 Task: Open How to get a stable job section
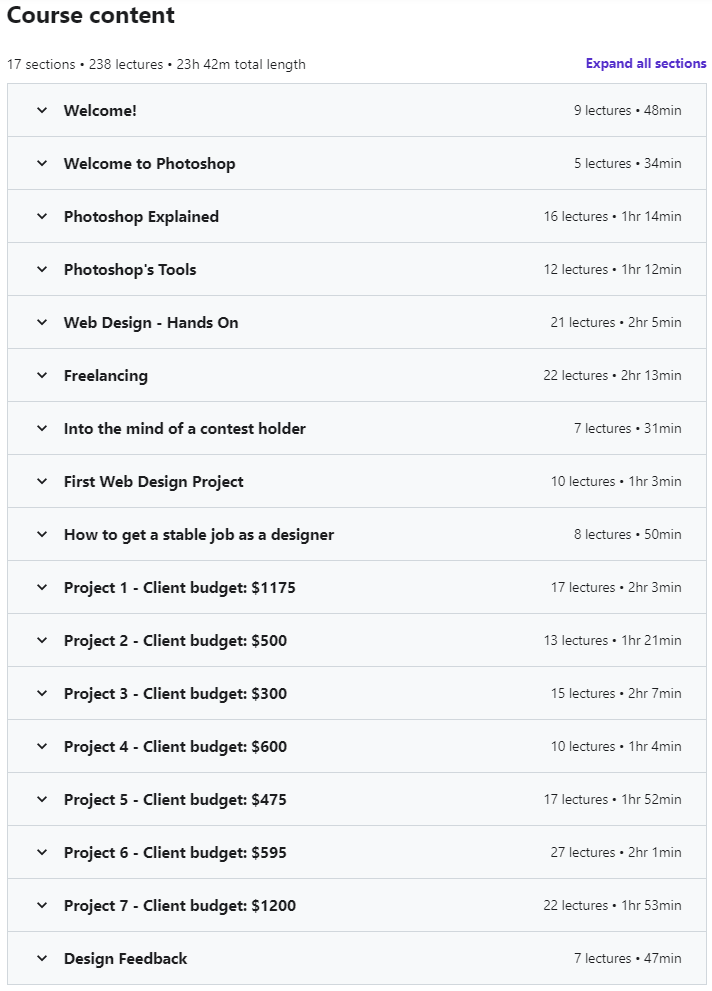(x=199, y=535)
